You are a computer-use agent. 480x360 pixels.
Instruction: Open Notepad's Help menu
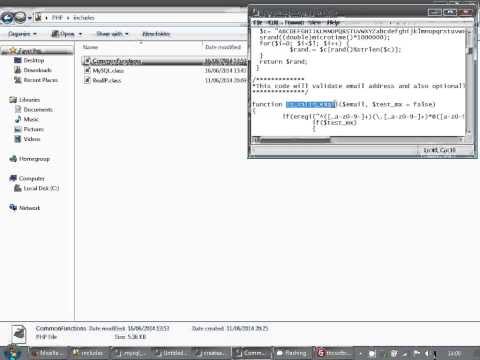click(333, 23)
